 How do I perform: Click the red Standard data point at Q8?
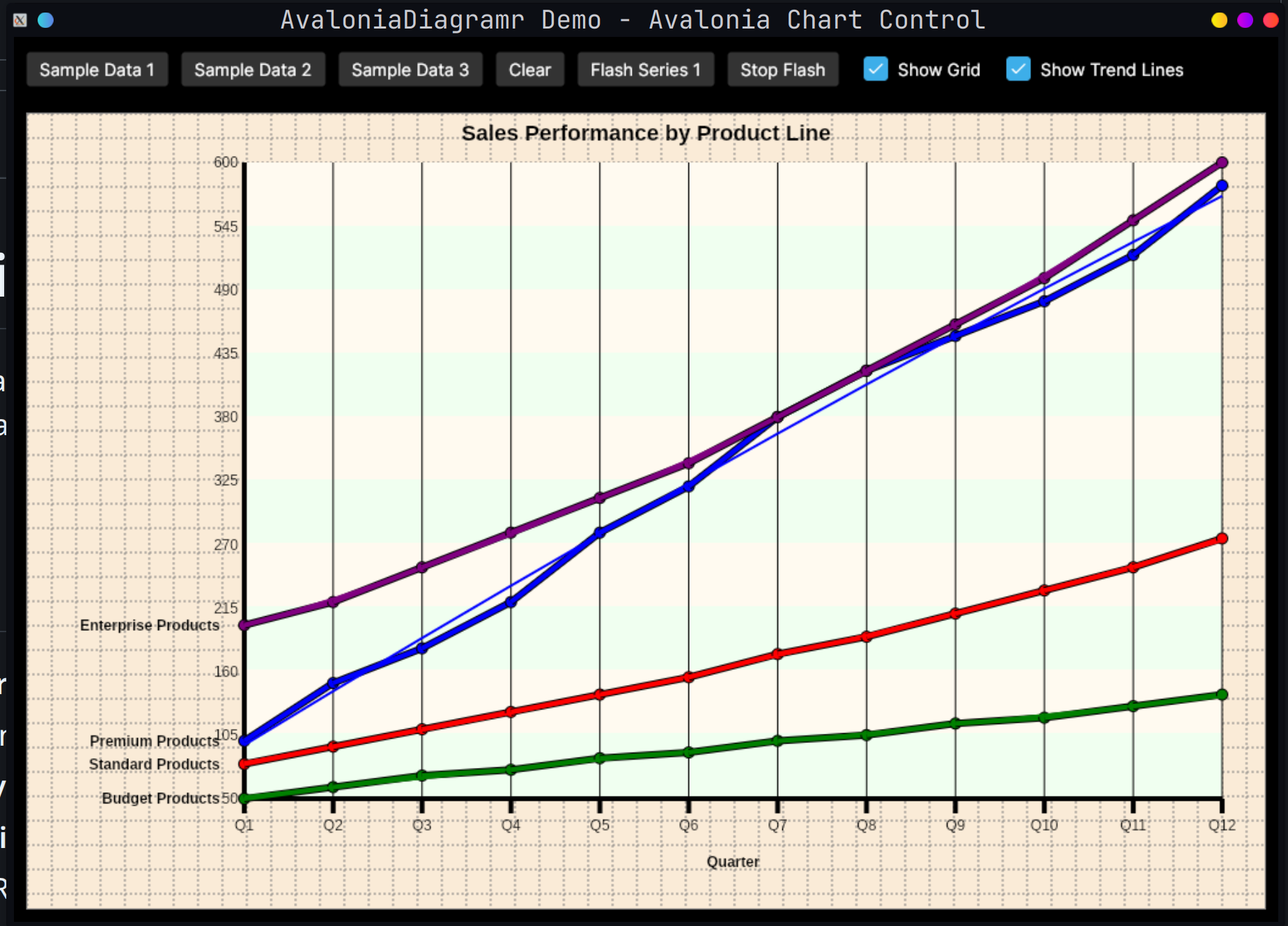(867, 636)
